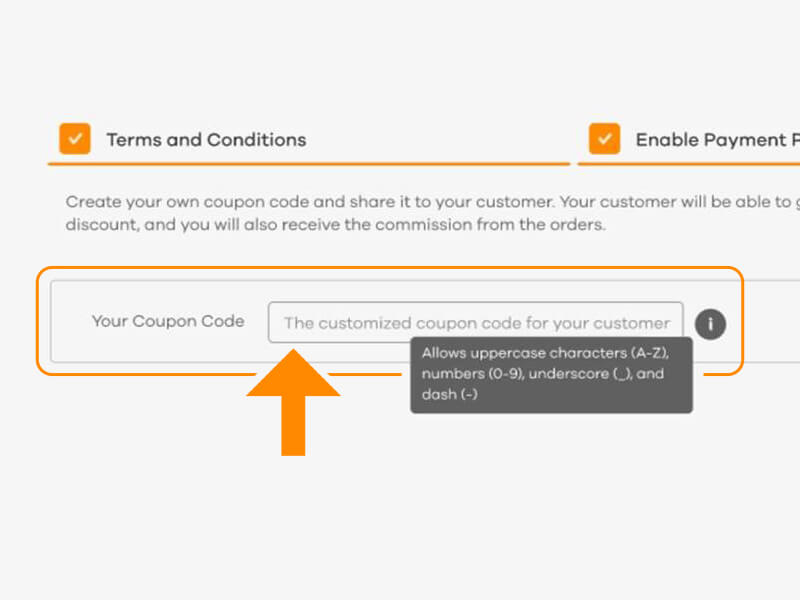This screenshot has width=800, height=600.
Task: Click the 'discount, and you will also receive' sentence
Action: click(x=335, y=225)
